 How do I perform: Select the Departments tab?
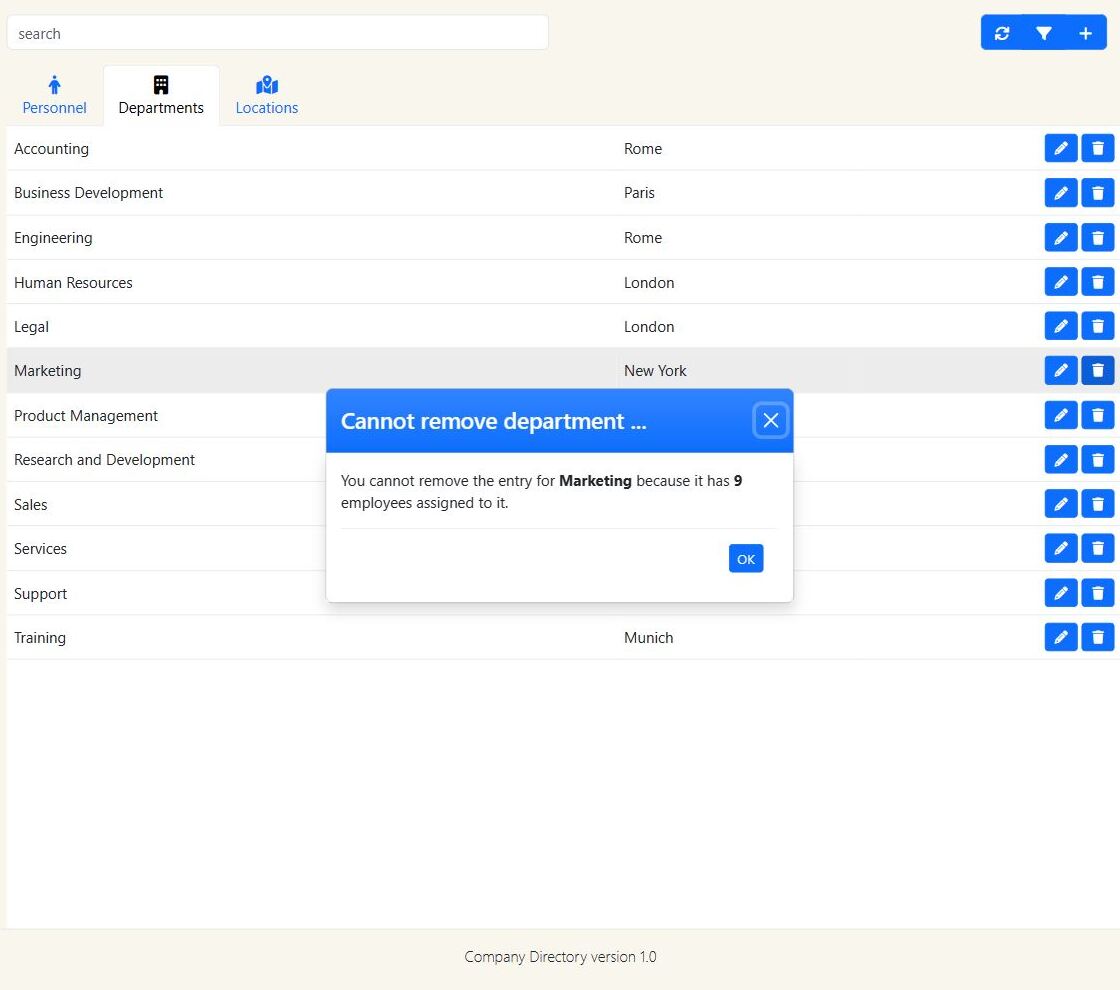(161, 96)
